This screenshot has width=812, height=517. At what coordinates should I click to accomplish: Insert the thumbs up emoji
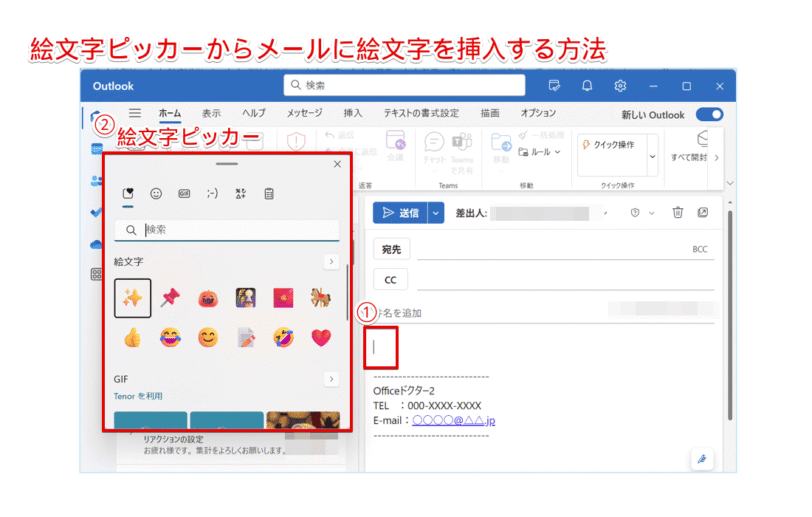133,338
